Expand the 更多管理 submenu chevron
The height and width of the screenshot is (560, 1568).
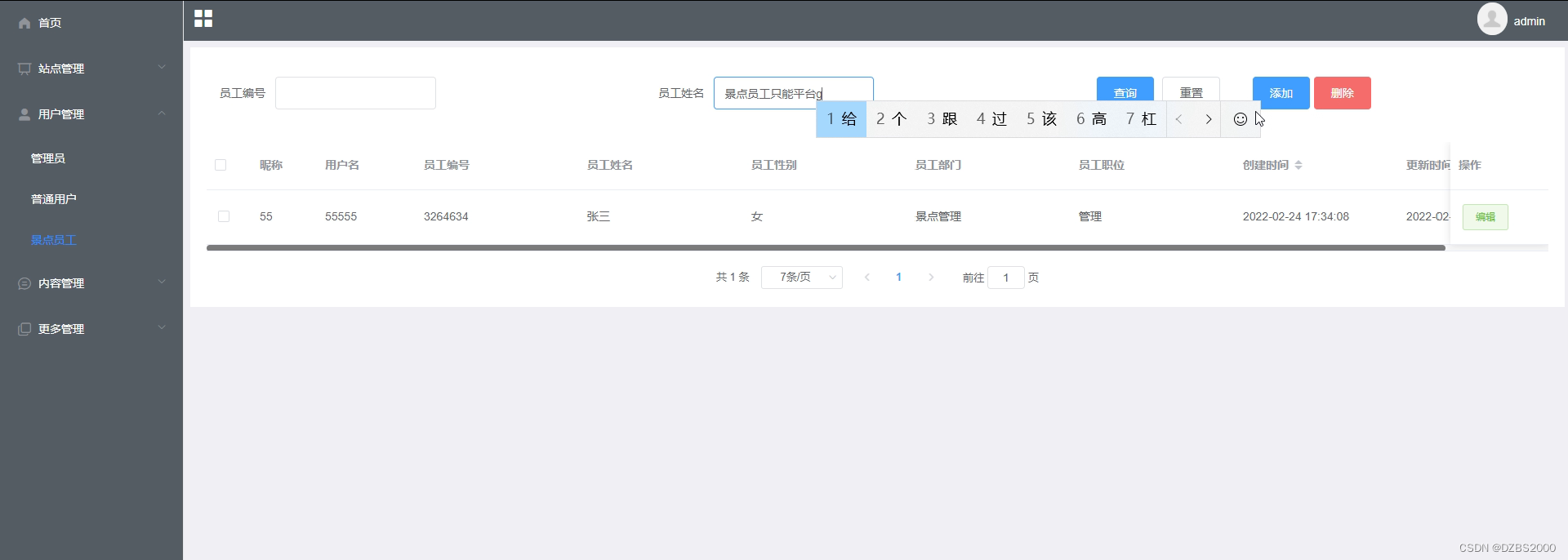click(x=162, y=327)
